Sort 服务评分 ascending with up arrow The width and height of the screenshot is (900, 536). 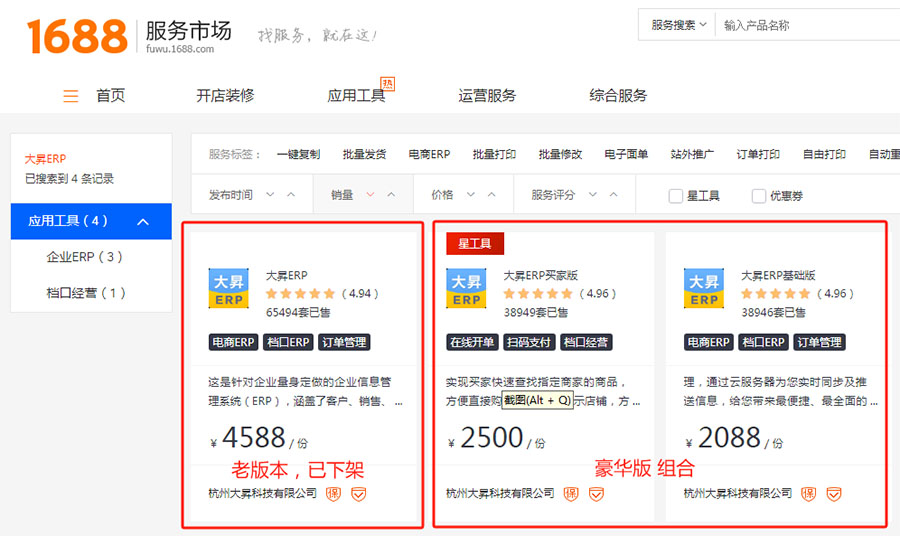(613, 195)
